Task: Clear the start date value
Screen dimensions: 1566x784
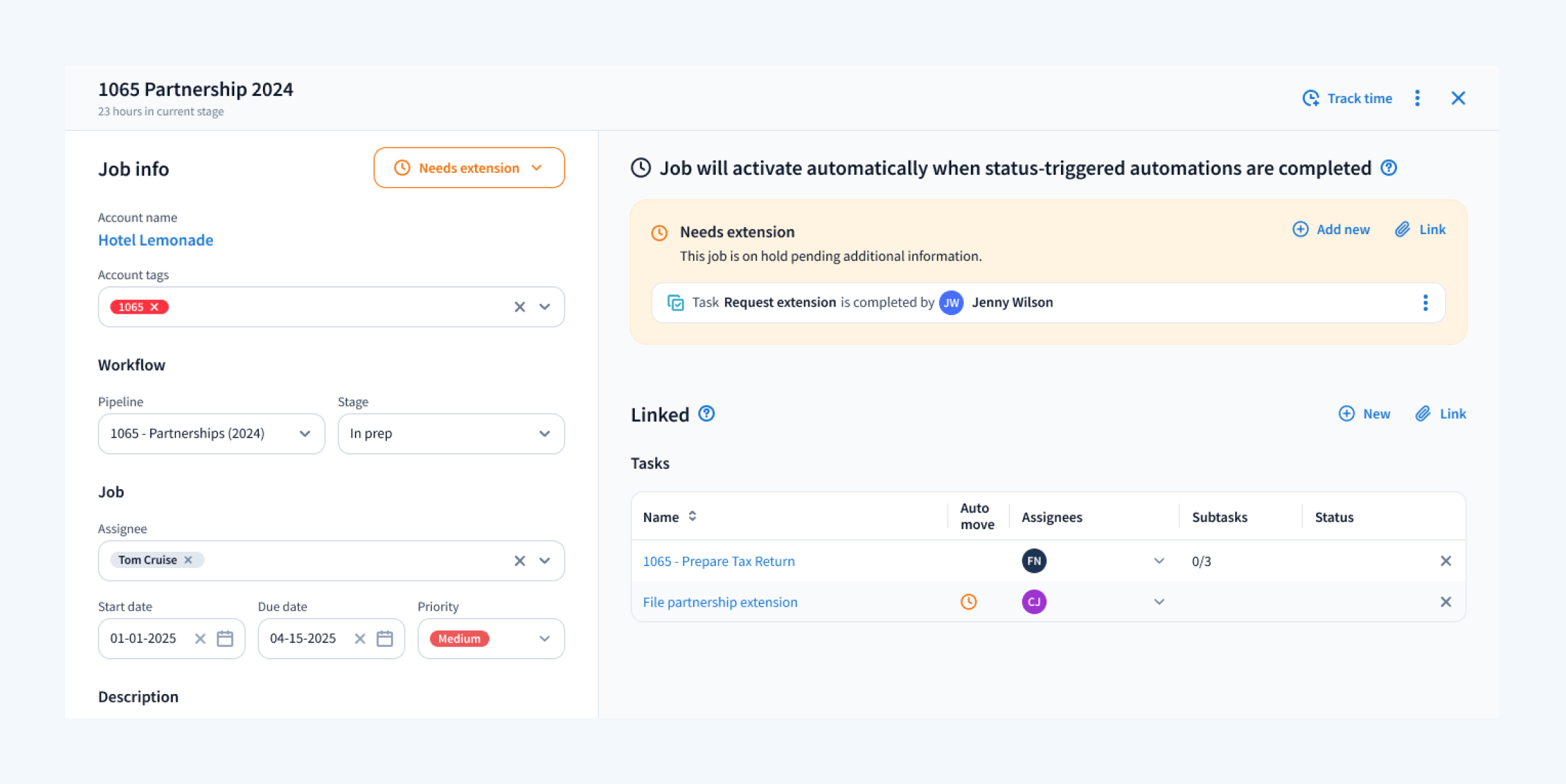Action: click(x=200, y=639)
